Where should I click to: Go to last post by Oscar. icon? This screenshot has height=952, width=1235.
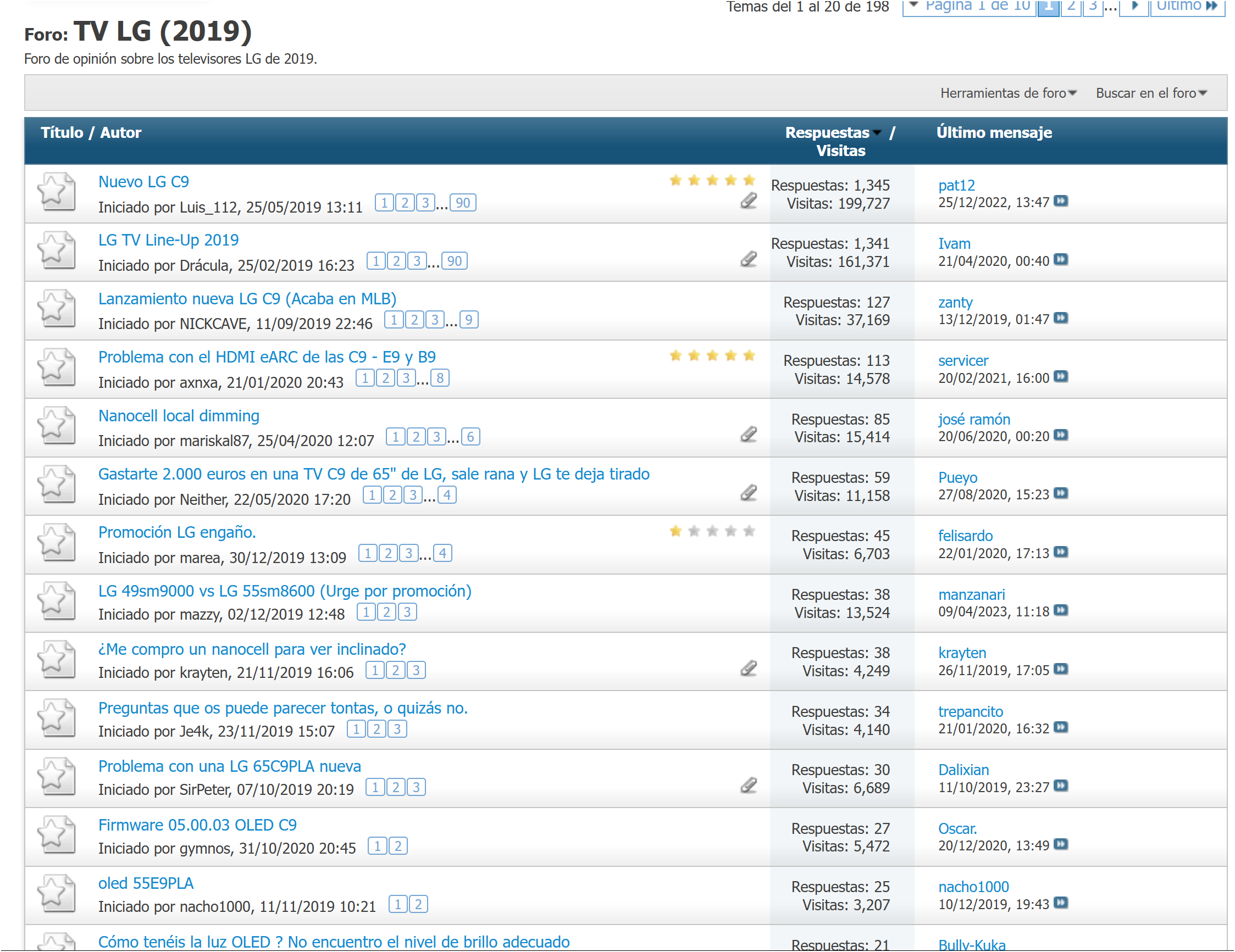(1061, 844)
